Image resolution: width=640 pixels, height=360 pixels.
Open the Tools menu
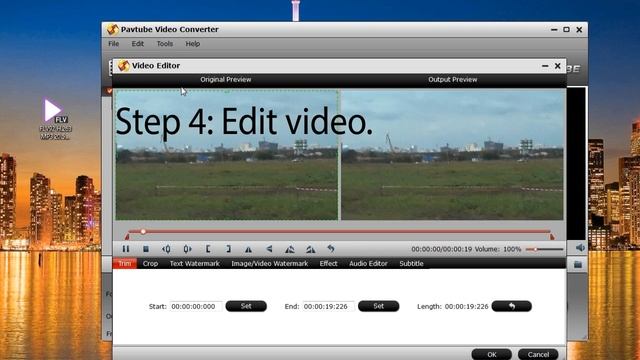pos(165,44)
